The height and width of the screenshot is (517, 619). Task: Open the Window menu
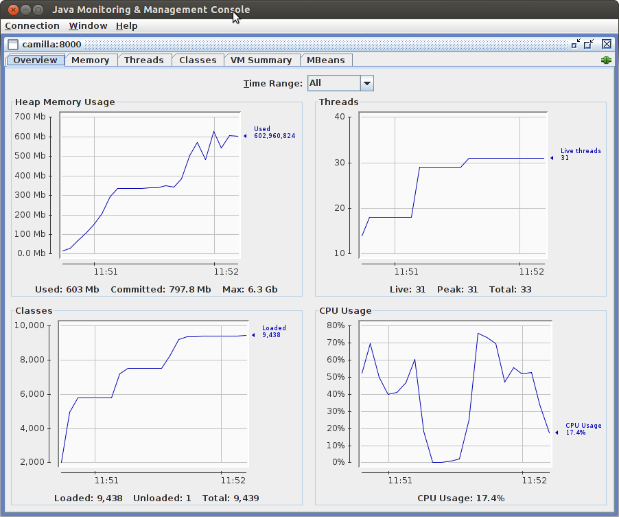tap(87, 25)
